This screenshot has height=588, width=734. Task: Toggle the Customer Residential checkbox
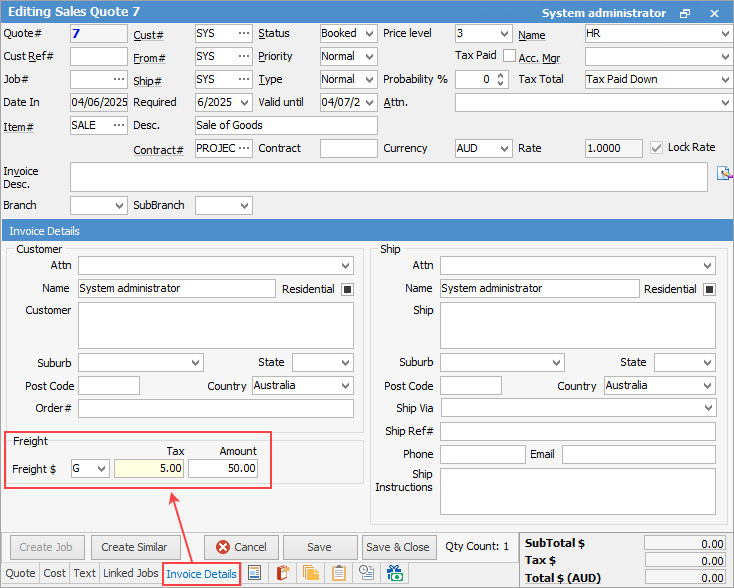[x=347, y=289]
